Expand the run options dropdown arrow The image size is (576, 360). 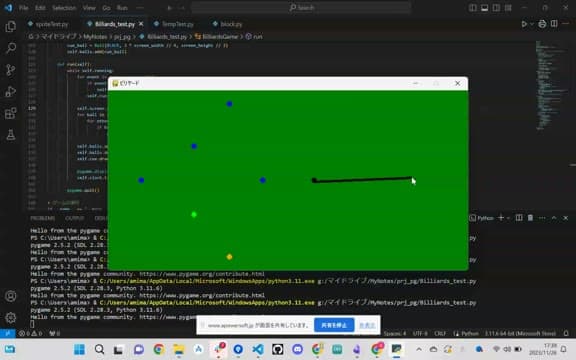(x=532, y=24)
